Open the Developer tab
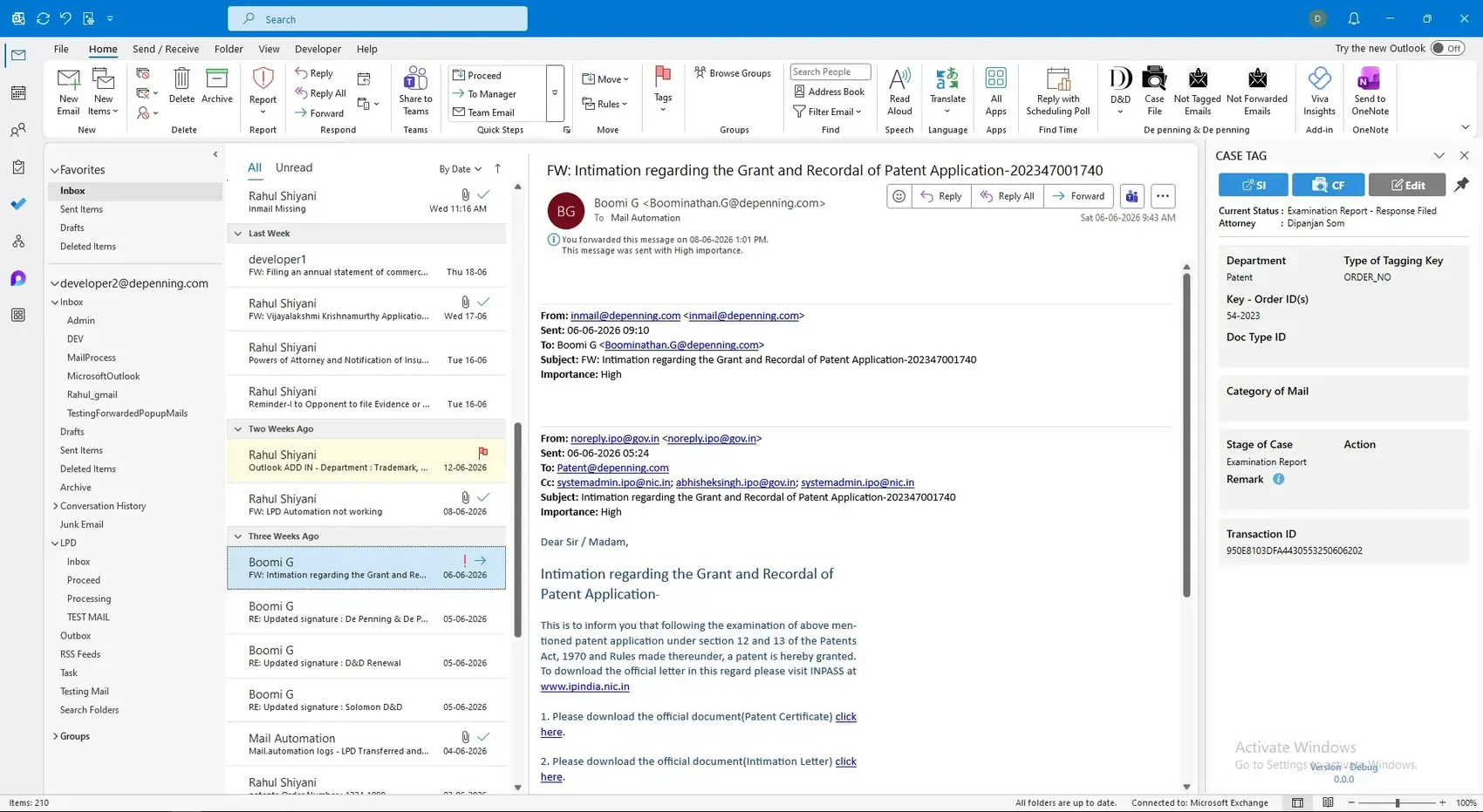This screenshot has width=1483, height=812. pos(318,49)
